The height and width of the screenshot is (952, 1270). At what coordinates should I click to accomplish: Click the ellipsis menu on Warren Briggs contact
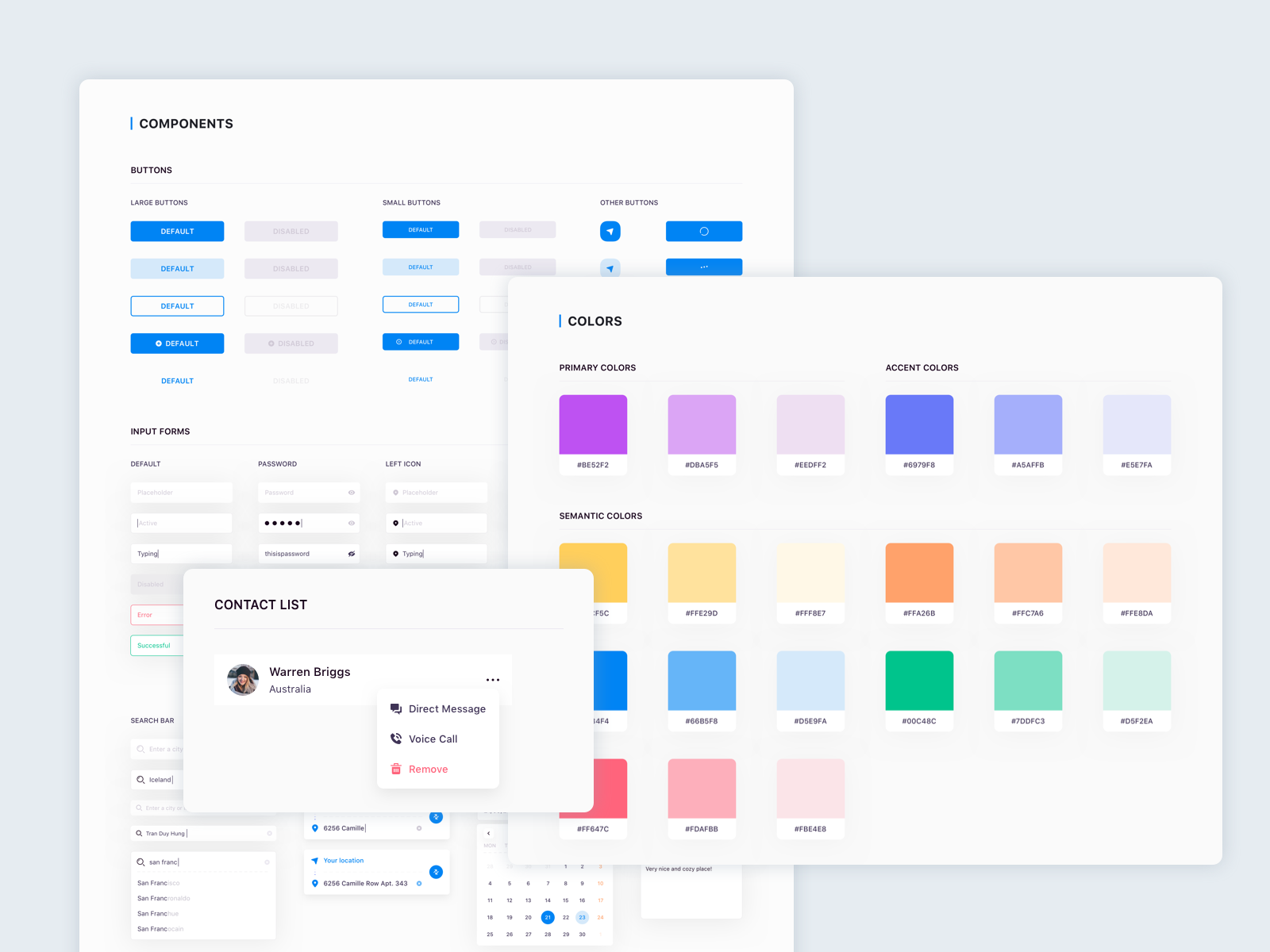tap(493, 679)
